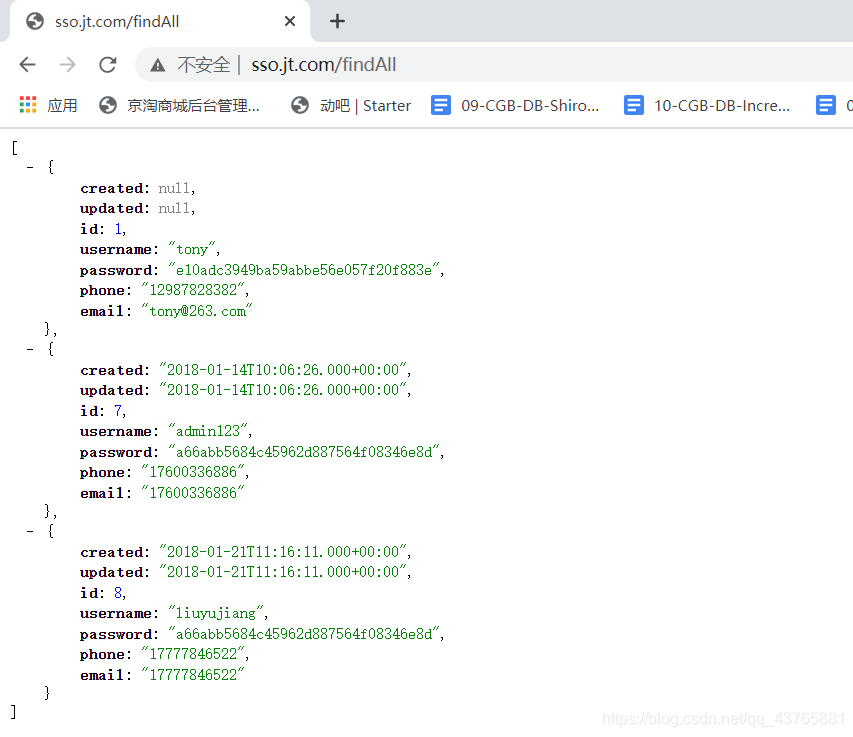Click the id value 1
Viewport: 853px width, 737px height.
pos(118,229)
